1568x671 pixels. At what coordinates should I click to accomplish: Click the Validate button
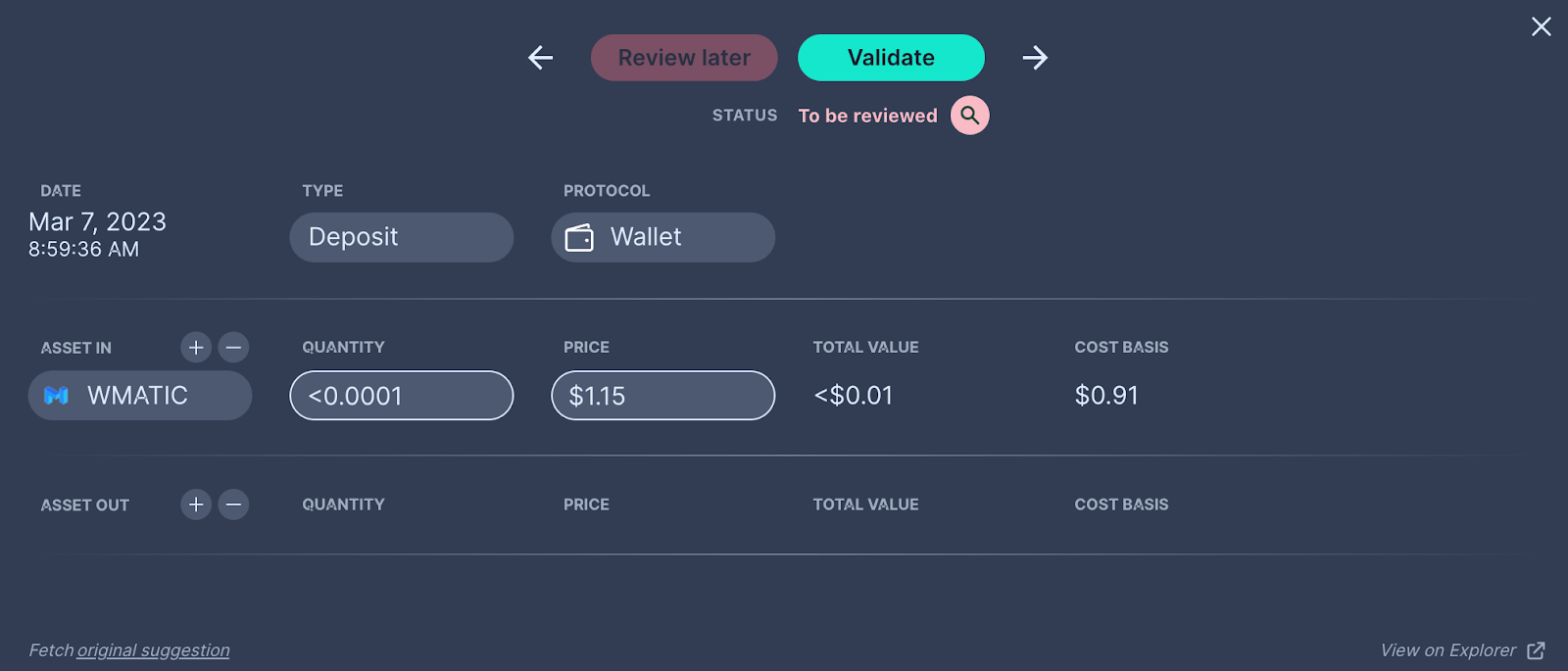point(891,58)
